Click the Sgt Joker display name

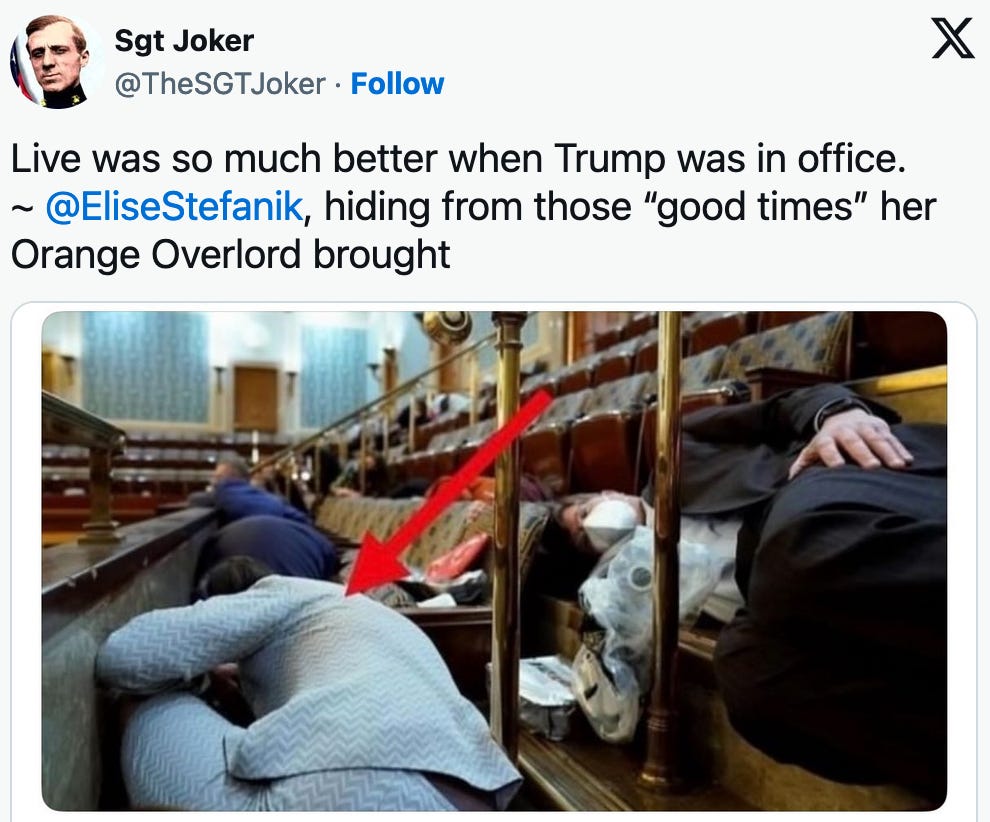[184, 41]
